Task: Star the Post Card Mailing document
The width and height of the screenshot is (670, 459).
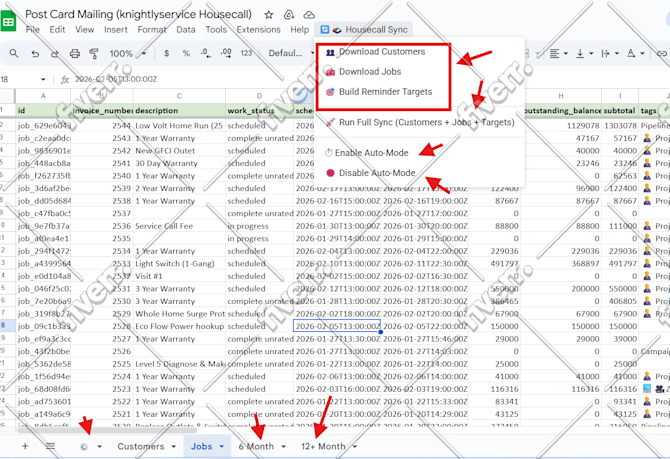Action: click(x=268, y=15)
